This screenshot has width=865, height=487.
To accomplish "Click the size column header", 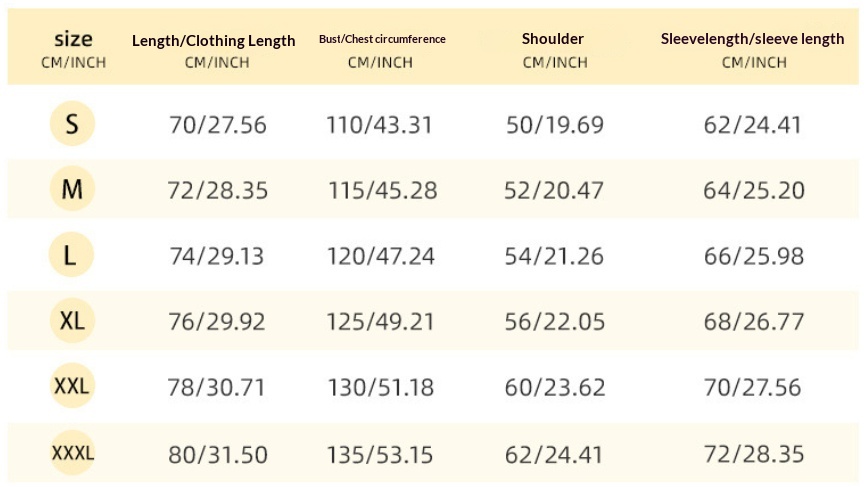I will point(73,40).
